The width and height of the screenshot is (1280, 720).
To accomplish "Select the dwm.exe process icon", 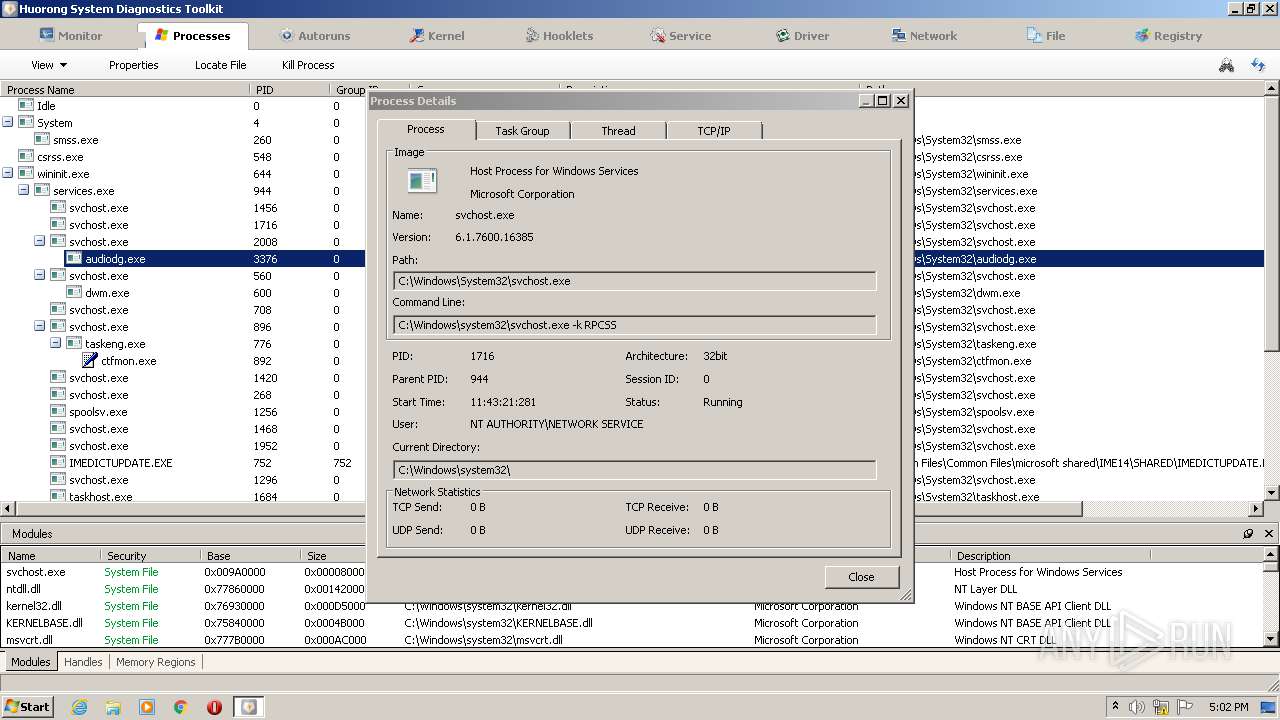I will pyautogui.click(x=74, y=292).
